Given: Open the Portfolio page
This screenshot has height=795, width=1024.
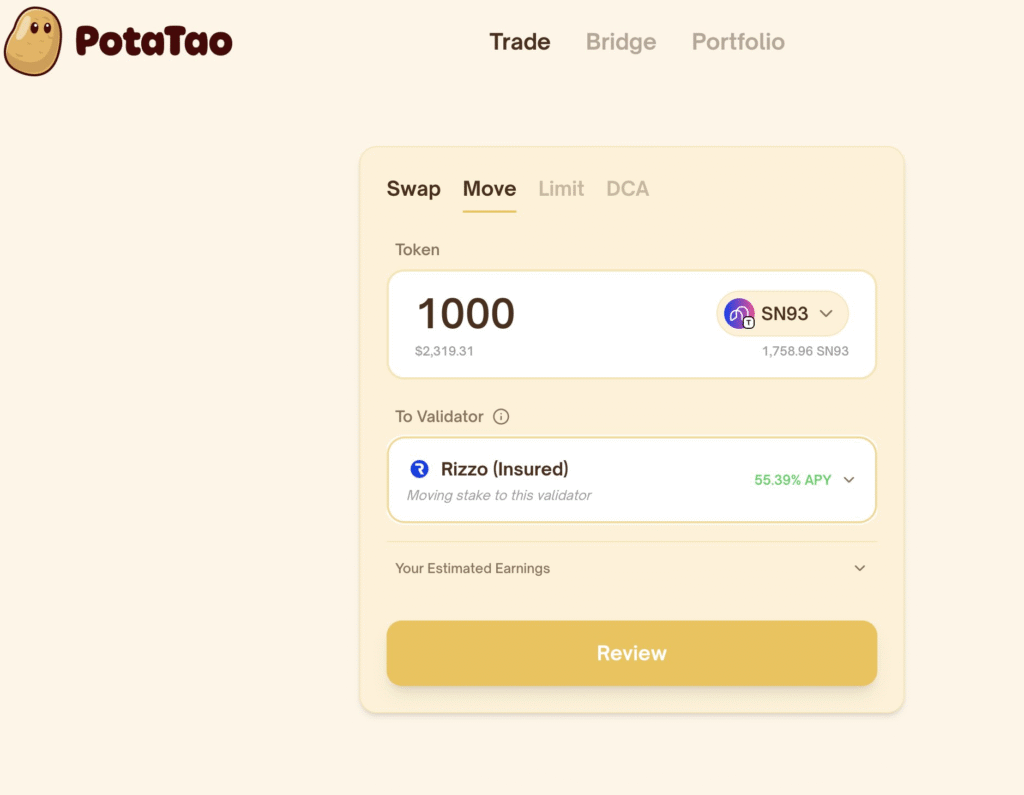Looking at the screenshot, I should 738,42.
